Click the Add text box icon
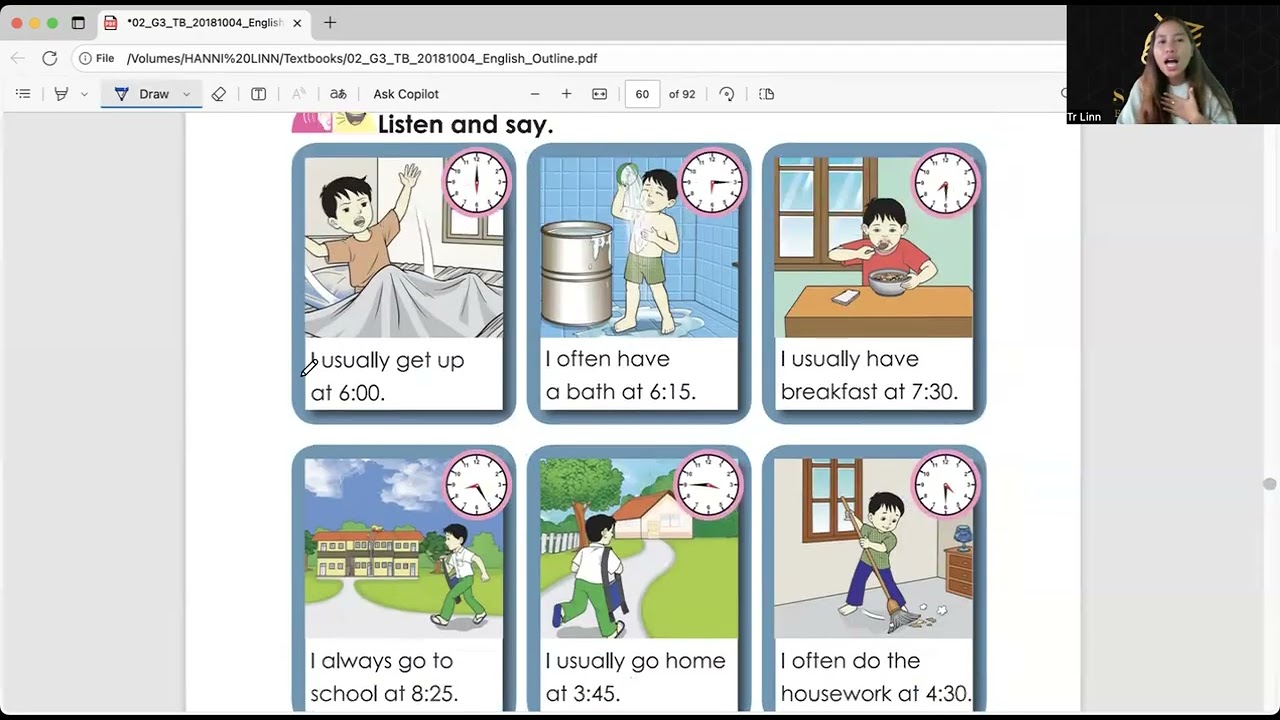Image resolution: width=1280 pixels, height=720 pixels. pos(258,94)
